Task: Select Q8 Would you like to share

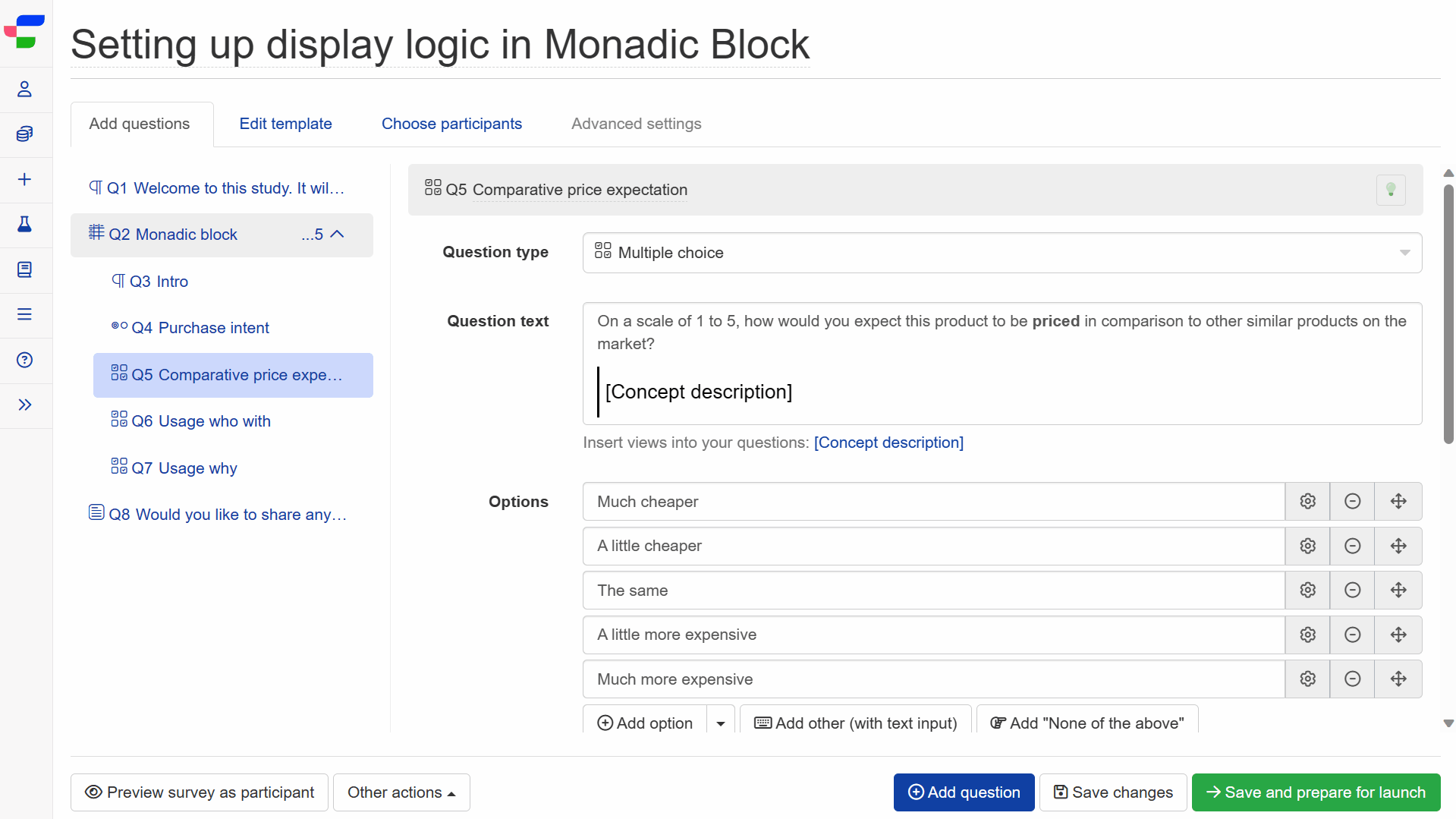Action: tap(222, 515)
